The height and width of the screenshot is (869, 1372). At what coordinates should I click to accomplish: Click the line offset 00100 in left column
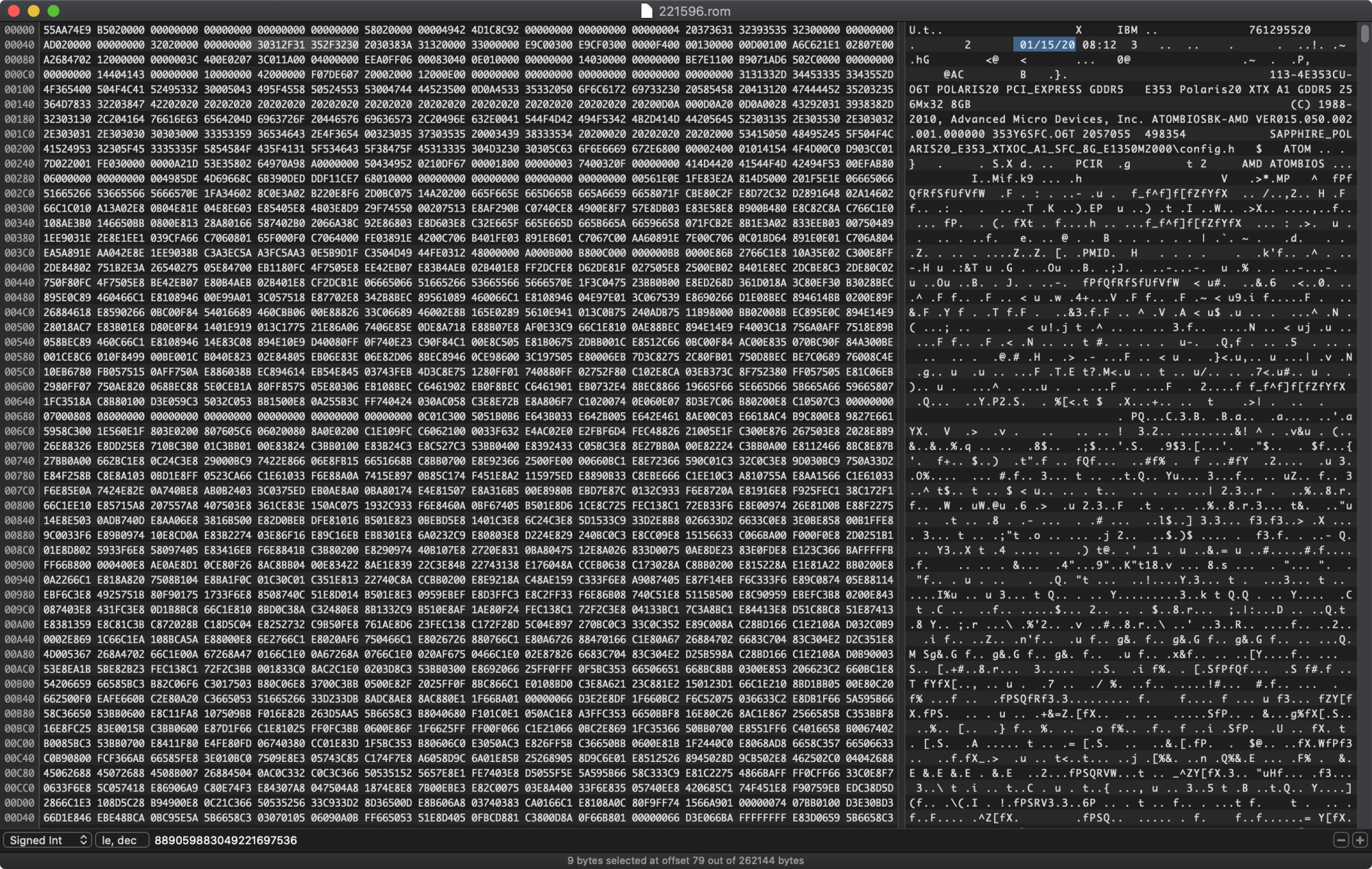19,89
